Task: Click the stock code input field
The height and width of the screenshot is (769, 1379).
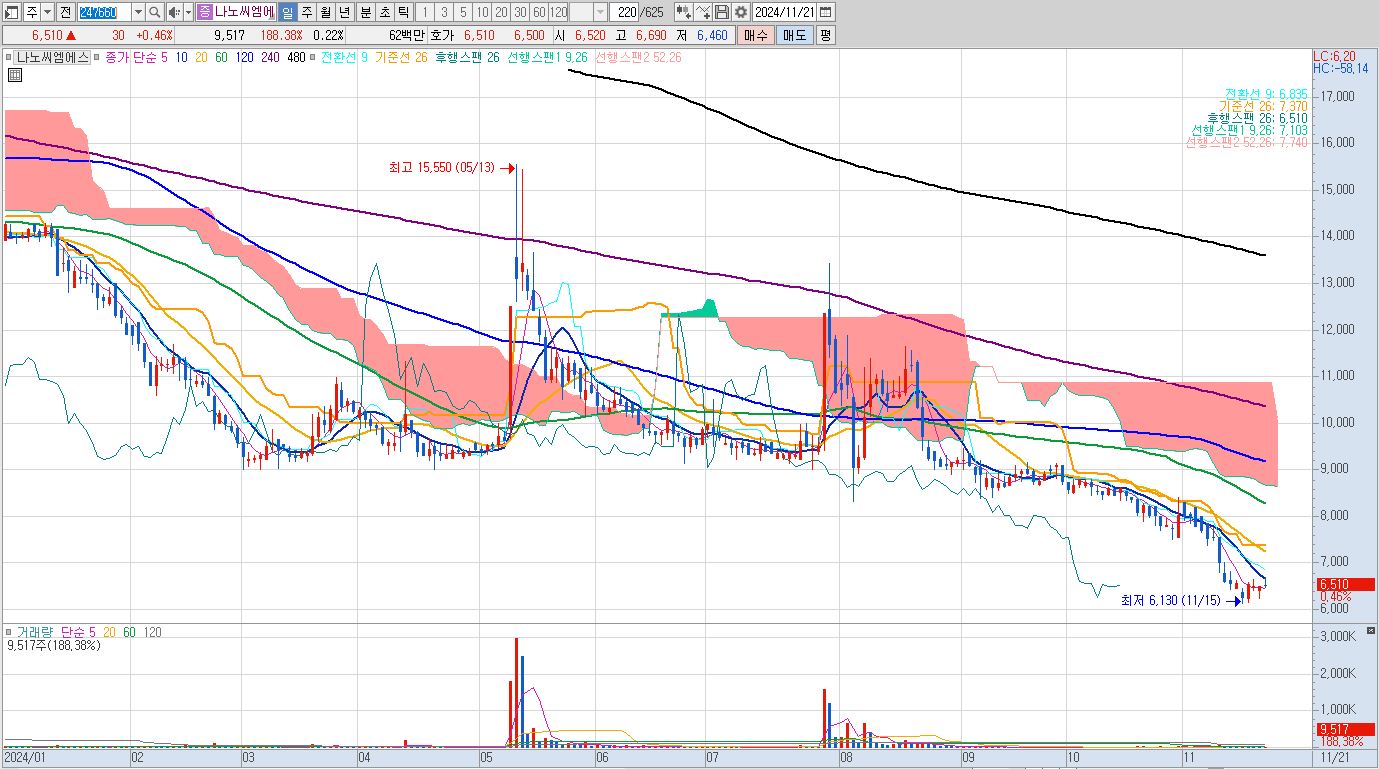Action: coord(104,12)
